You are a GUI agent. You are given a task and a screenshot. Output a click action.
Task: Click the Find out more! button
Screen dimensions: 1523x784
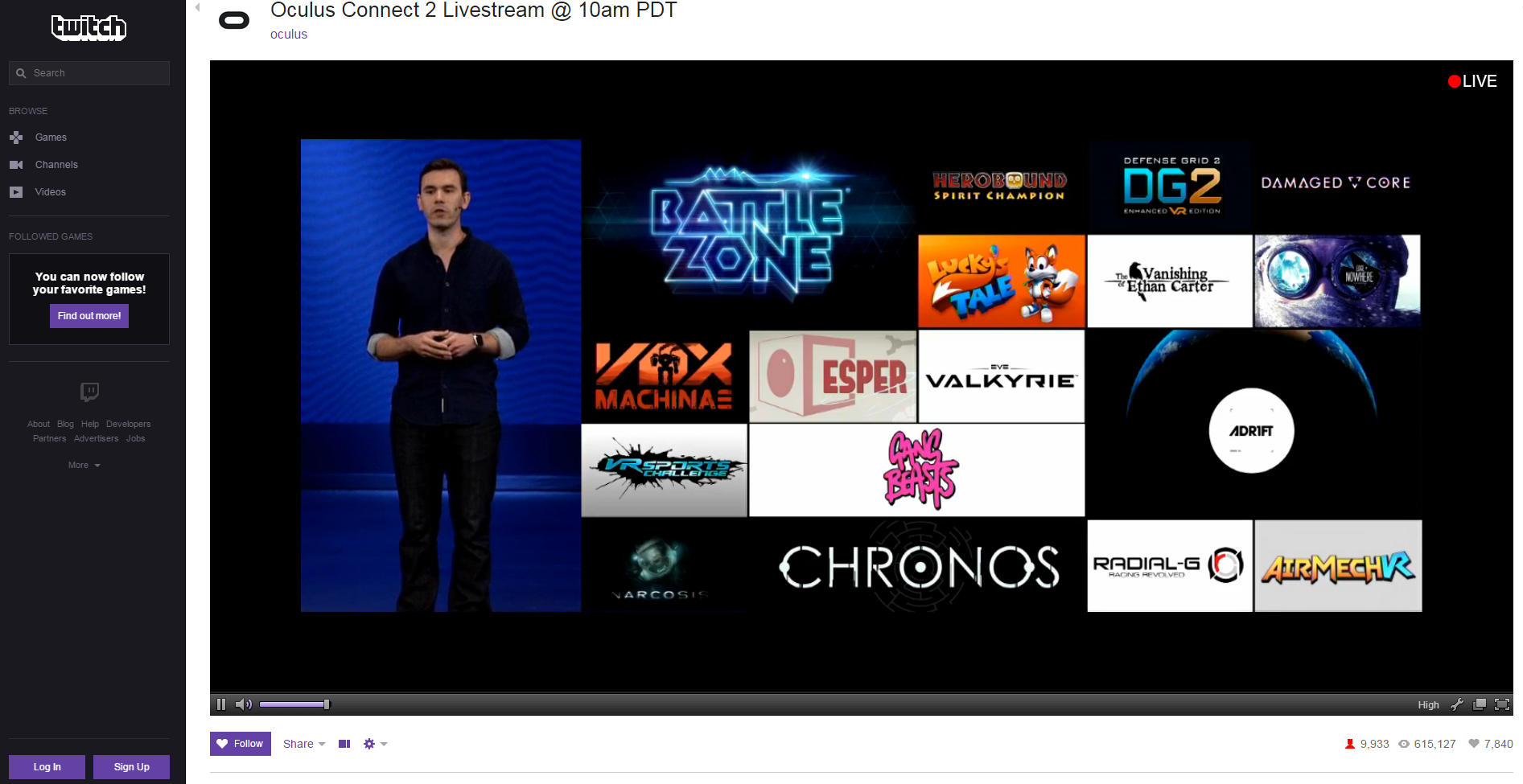click(89, 316)
